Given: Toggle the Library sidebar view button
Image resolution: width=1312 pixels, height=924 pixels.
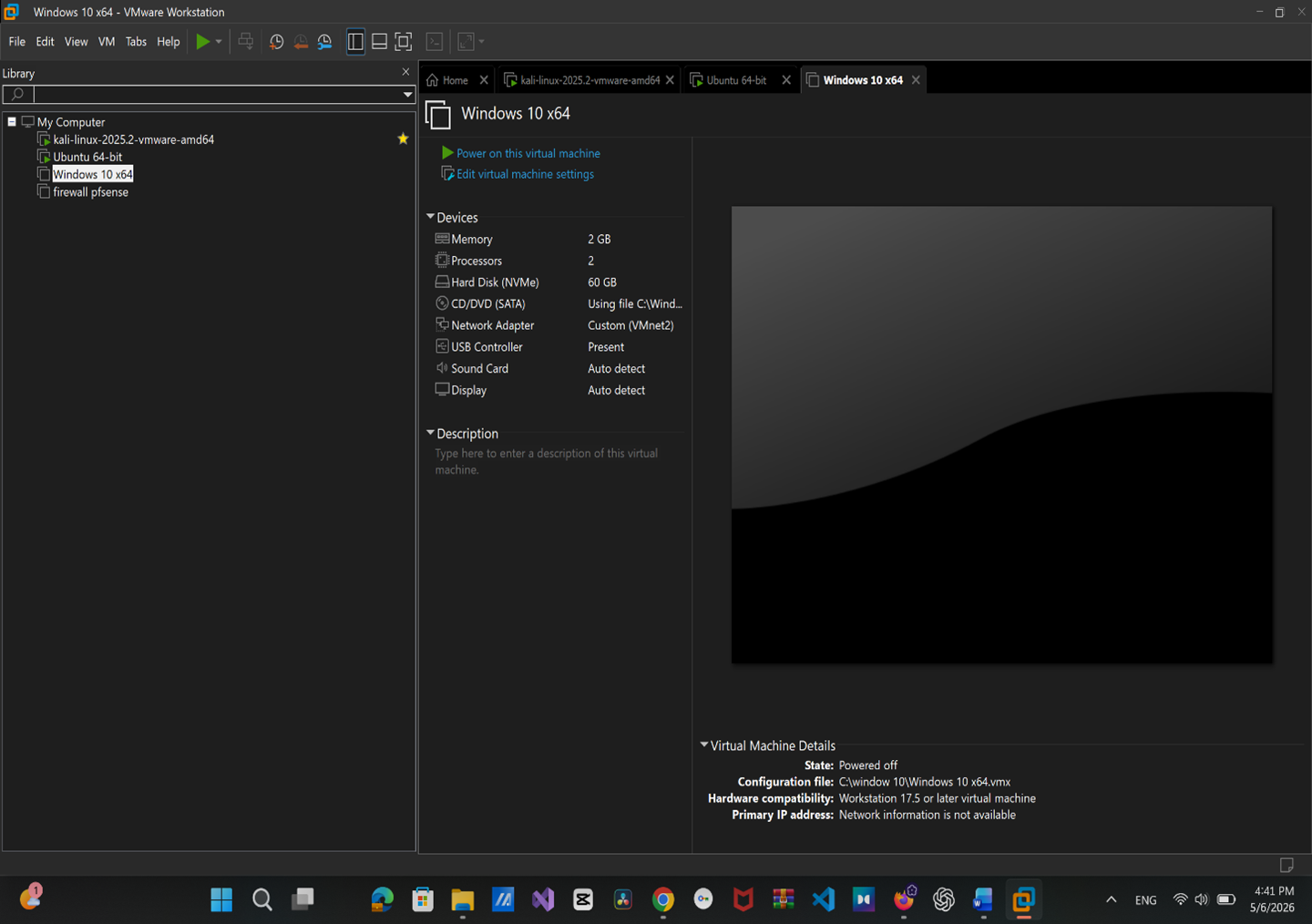Looking at the screenshot, I should [355, 42].
